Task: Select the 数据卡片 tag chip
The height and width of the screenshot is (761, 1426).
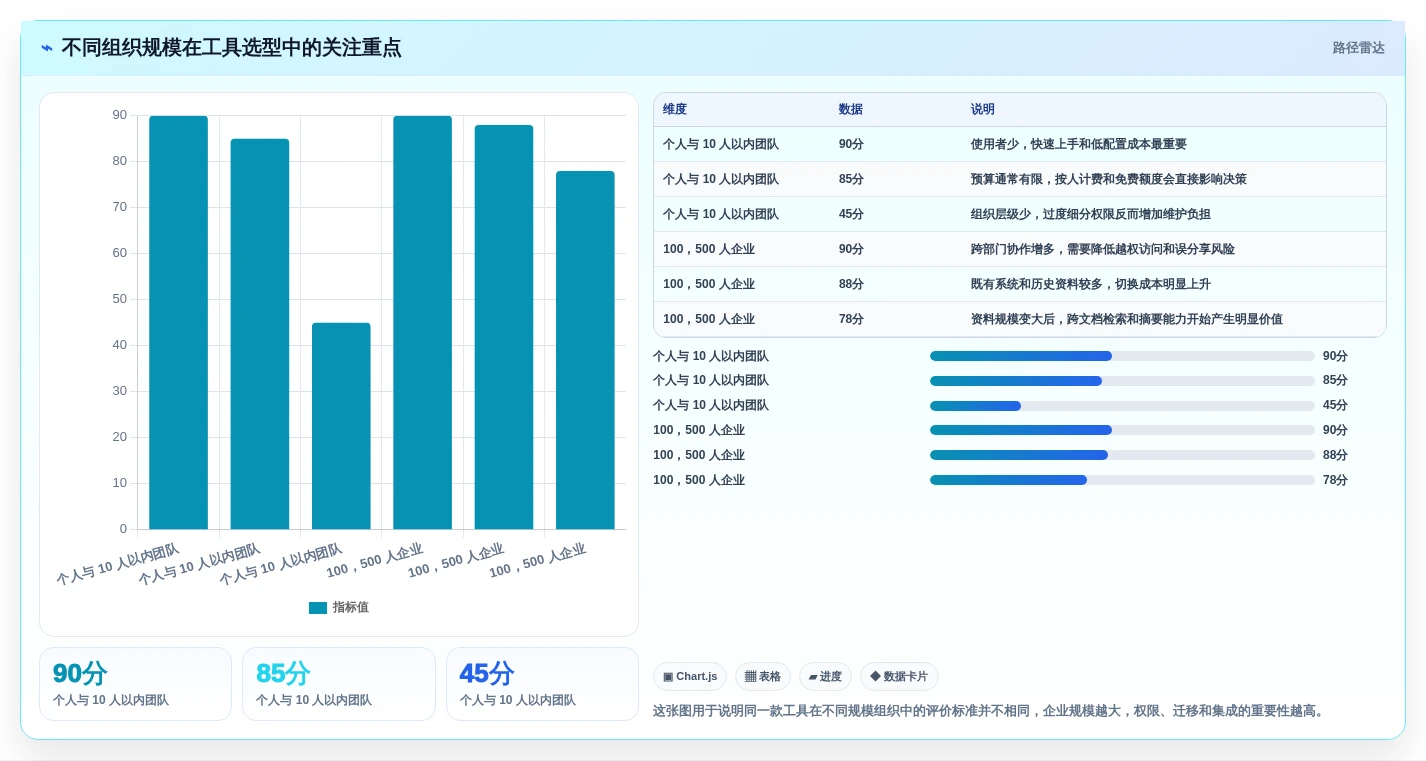Action: coord(899,677)
